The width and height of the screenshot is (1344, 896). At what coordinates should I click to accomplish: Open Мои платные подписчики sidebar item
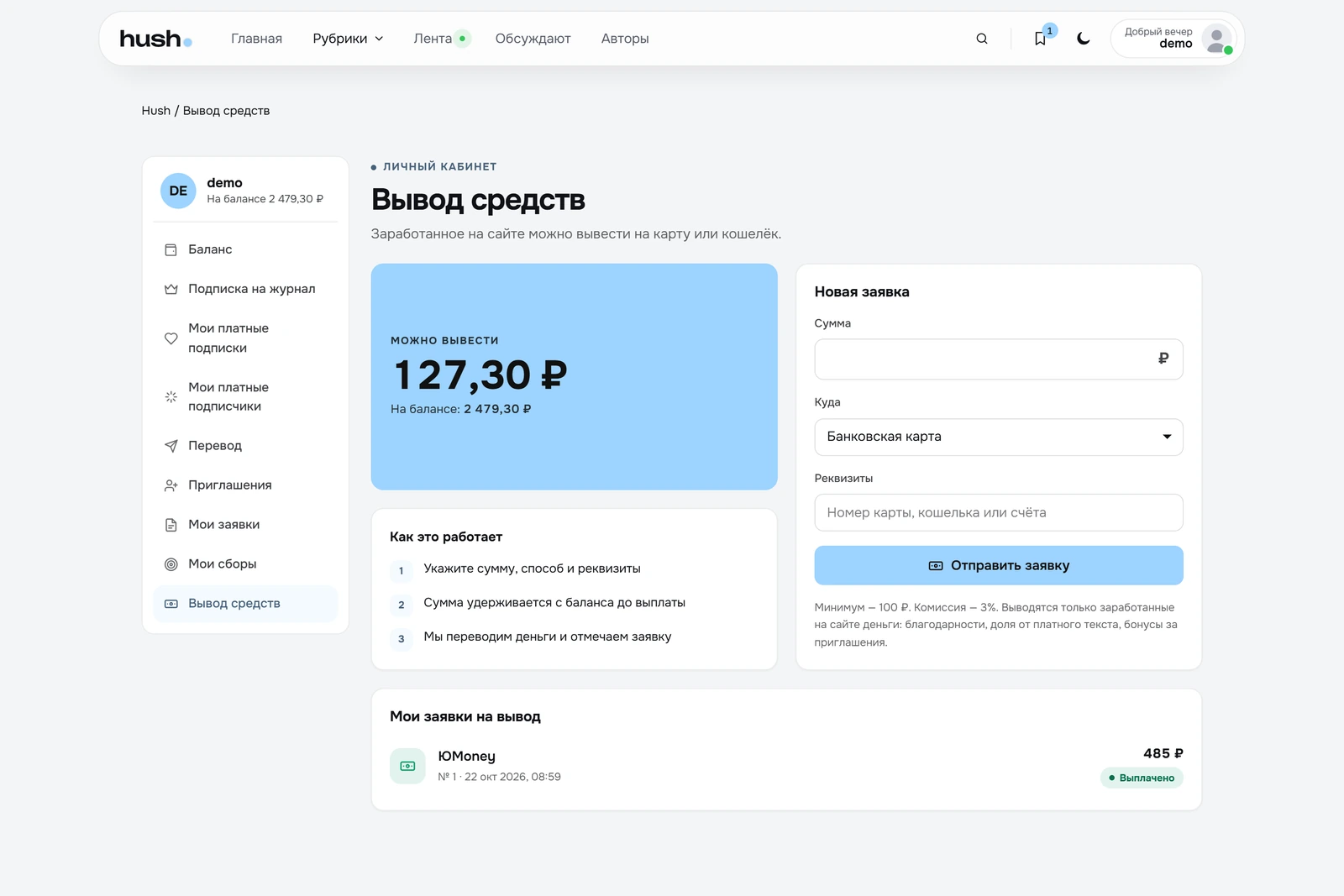pos(245,396)
